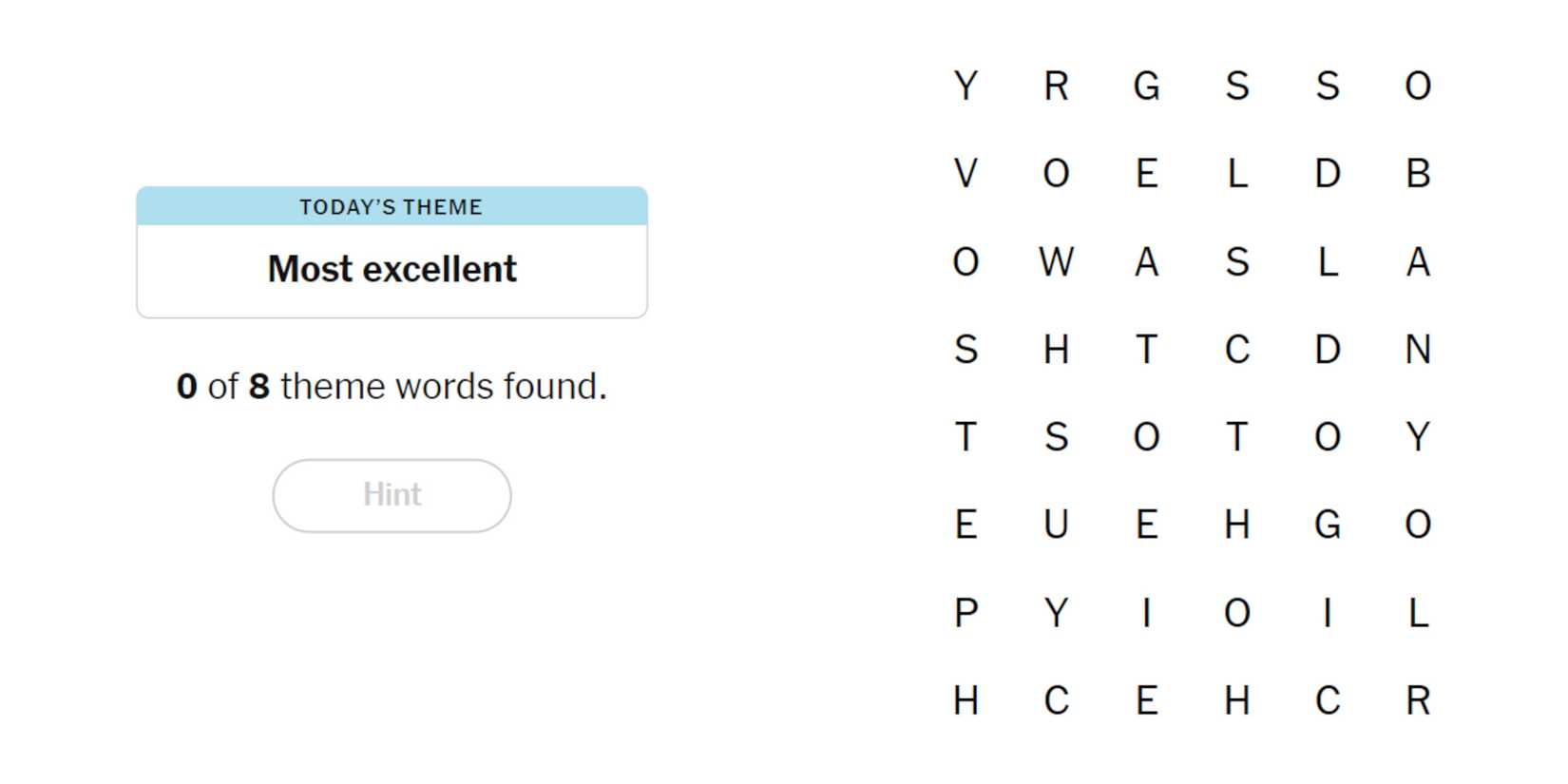Select the T between H and C

[x=1146, y=350]
